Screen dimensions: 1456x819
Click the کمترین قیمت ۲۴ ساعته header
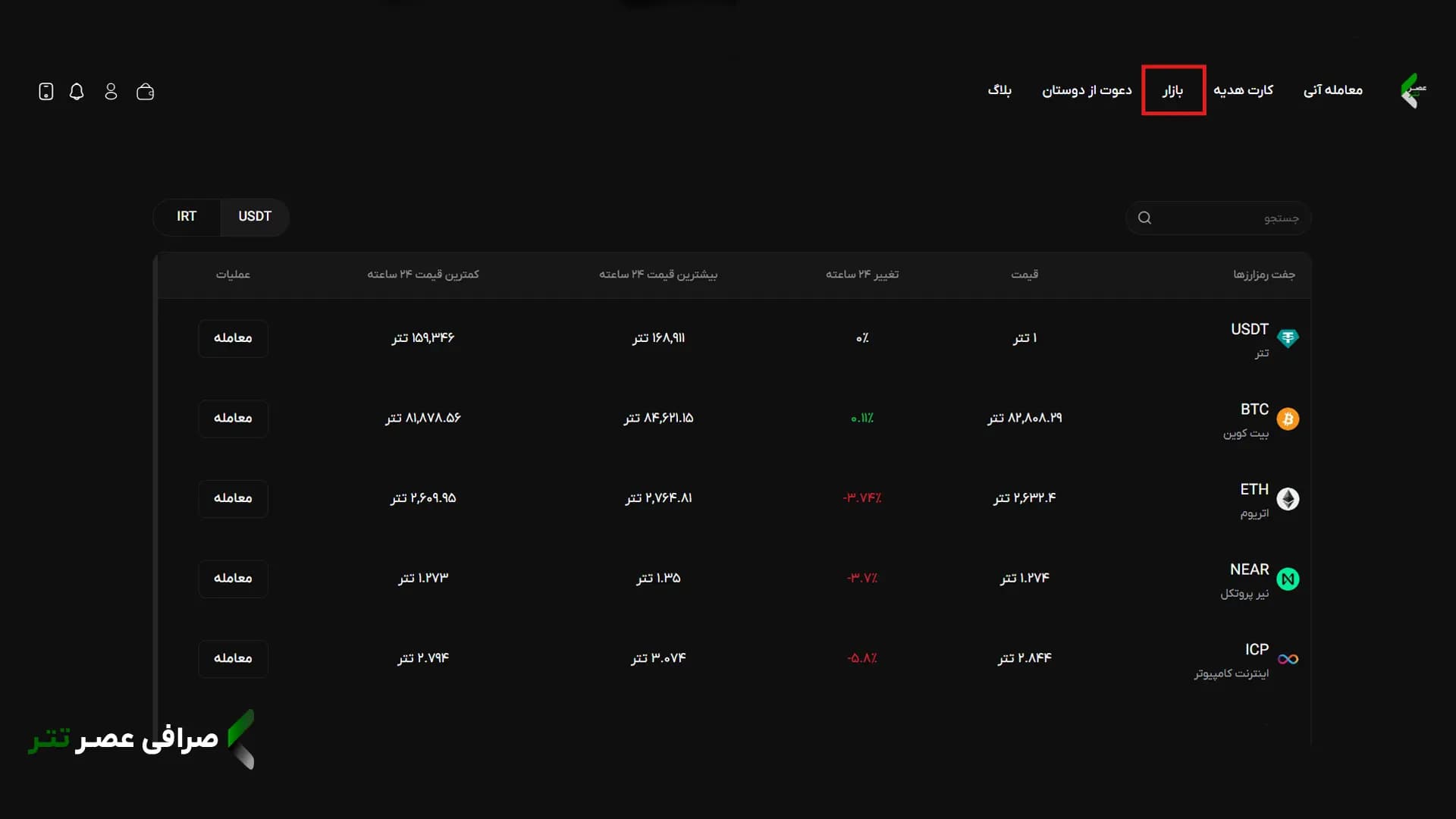click(x=423, y=275)
